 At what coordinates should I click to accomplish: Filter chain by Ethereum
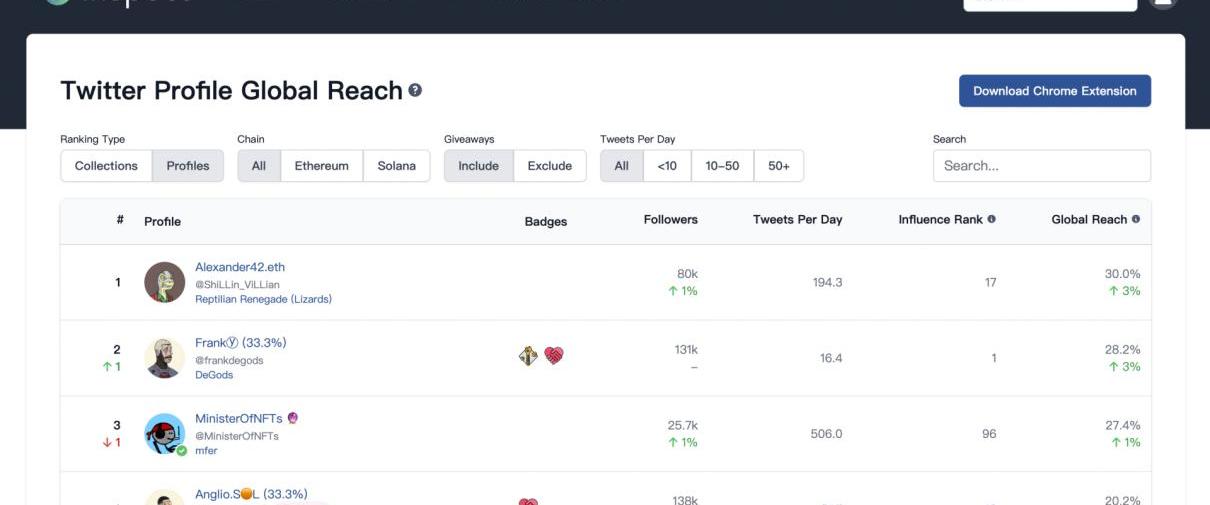(x=322, y=166)
